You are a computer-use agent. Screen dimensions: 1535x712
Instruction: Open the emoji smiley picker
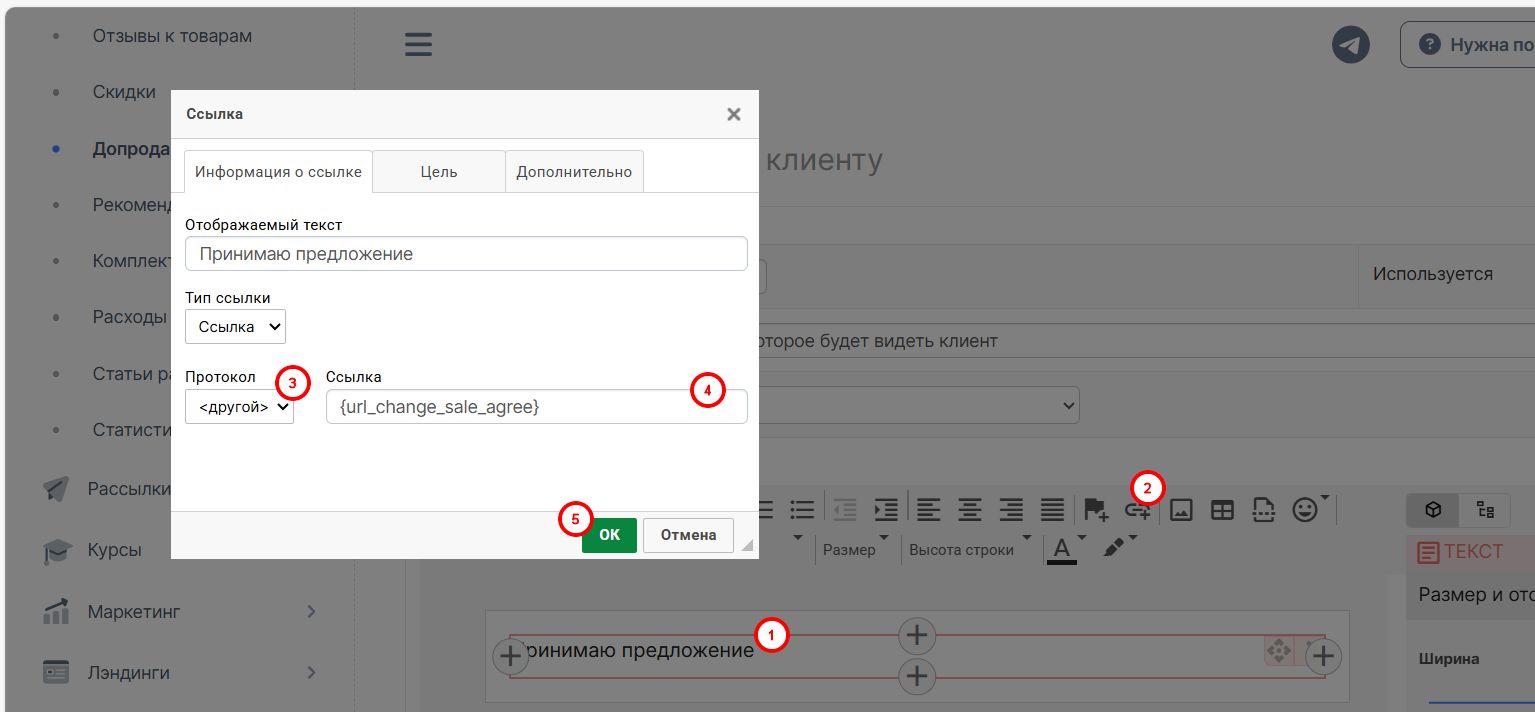[1305, 510]
